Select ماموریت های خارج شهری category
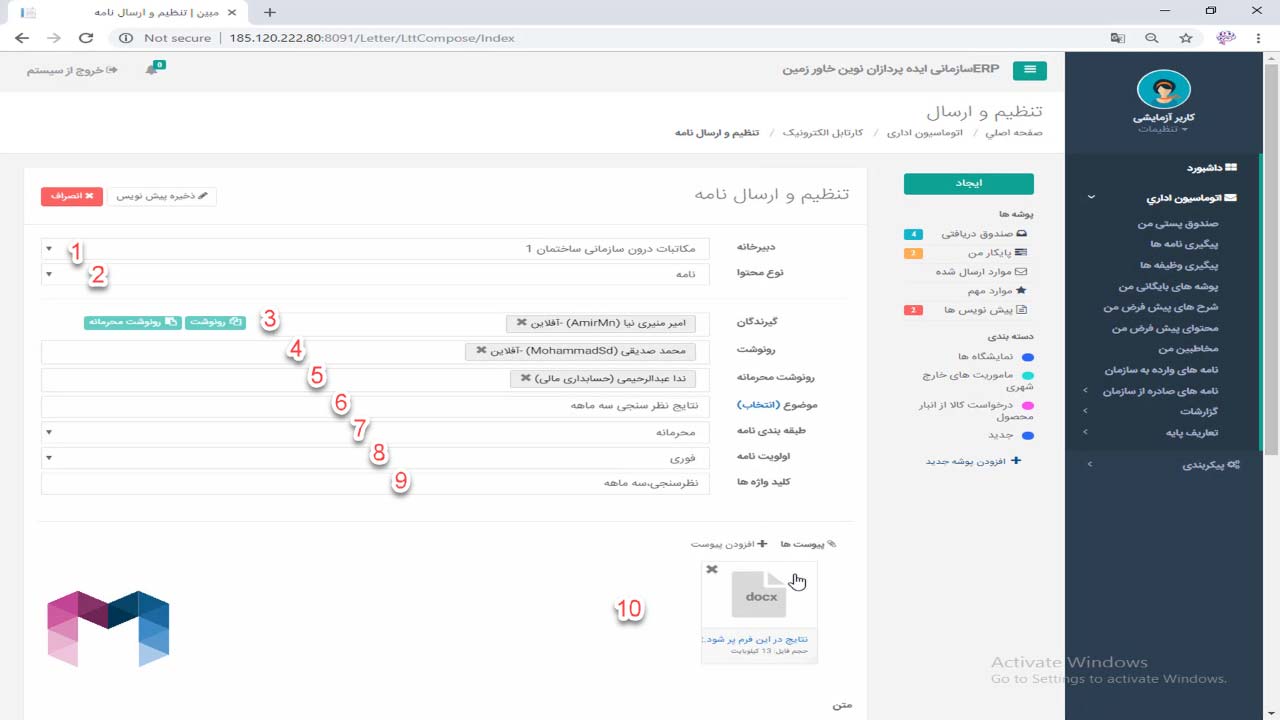The image size is (1280, 720). [978, 381]
